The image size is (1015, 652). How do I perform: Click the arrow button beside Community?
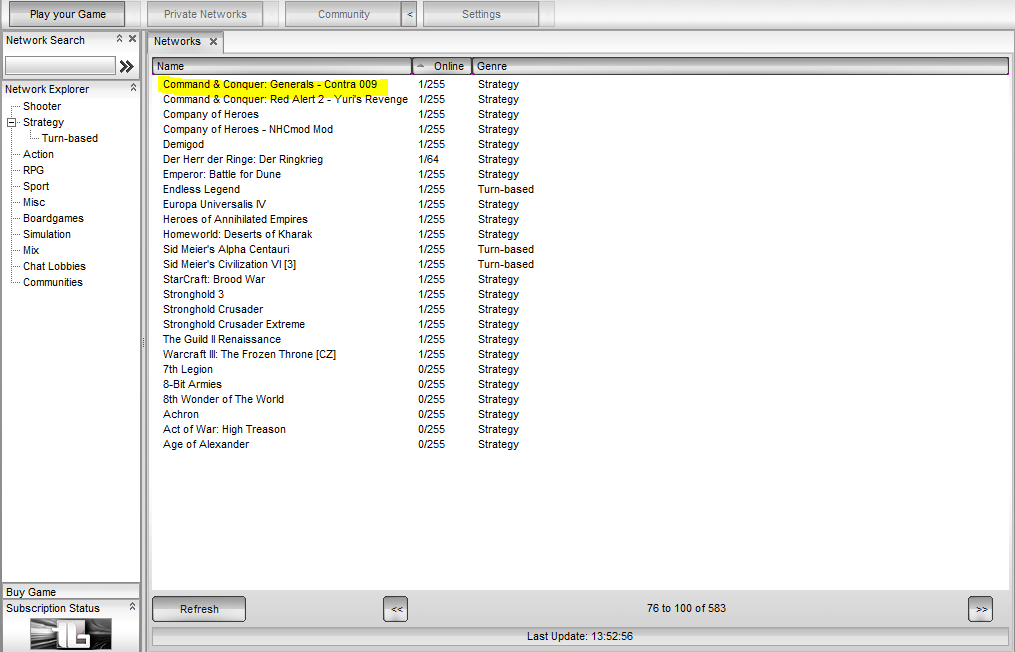click(x=409, y=14)
